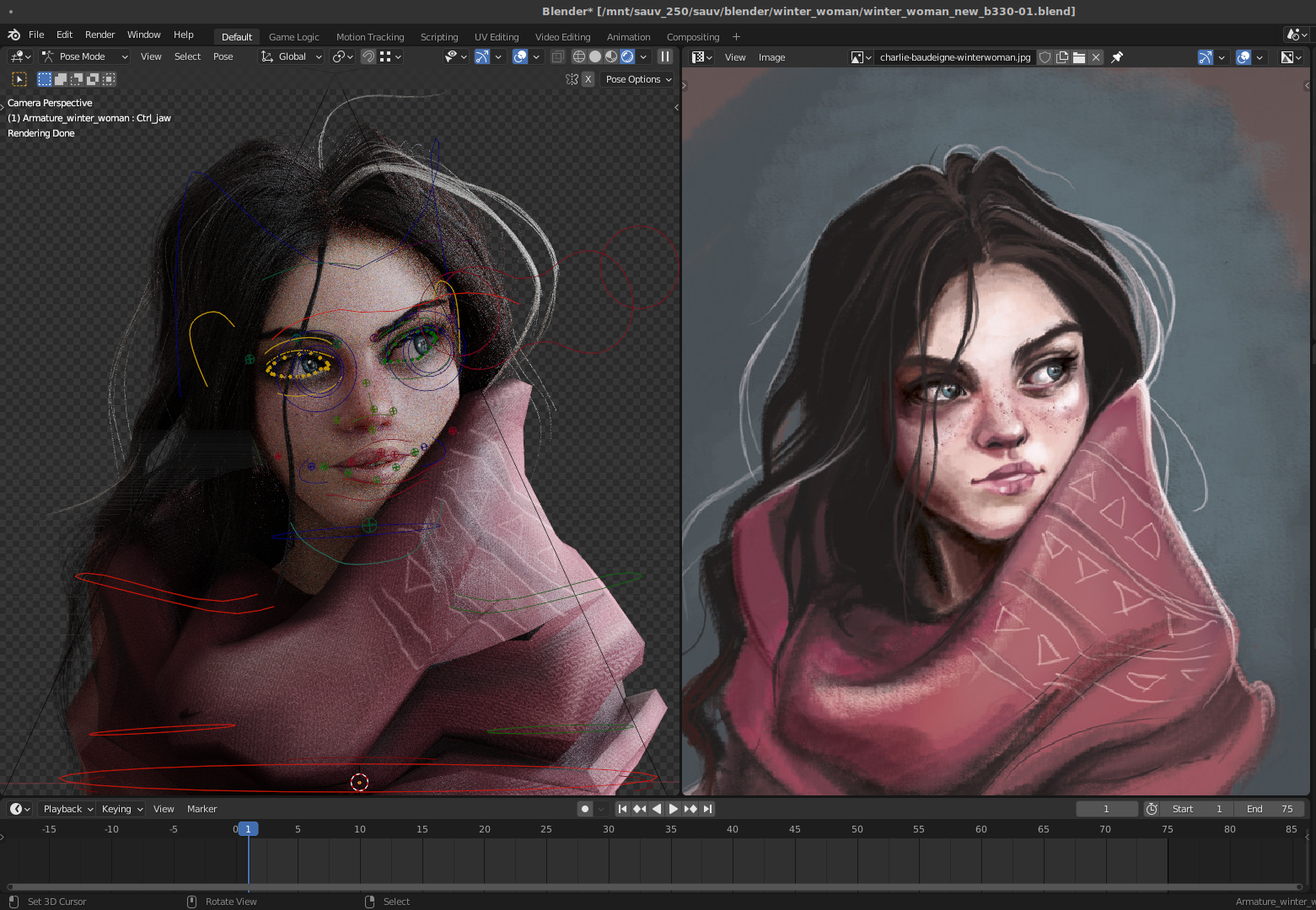Open the image editor type selector
The image size is (1316, 910).
tap(701, 57)
